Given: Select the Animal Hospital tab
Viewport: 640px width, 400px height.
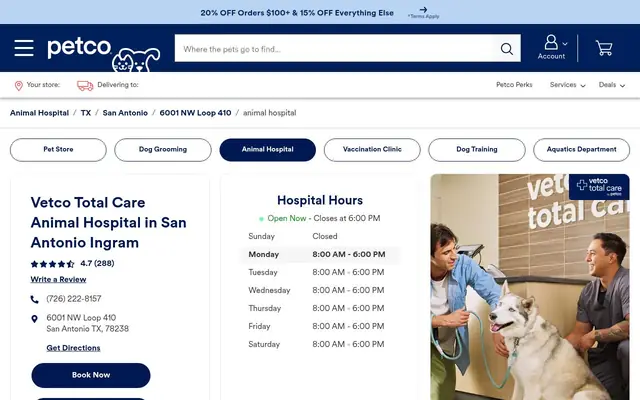Looking at the screenshot, I should tap(268, 150).
